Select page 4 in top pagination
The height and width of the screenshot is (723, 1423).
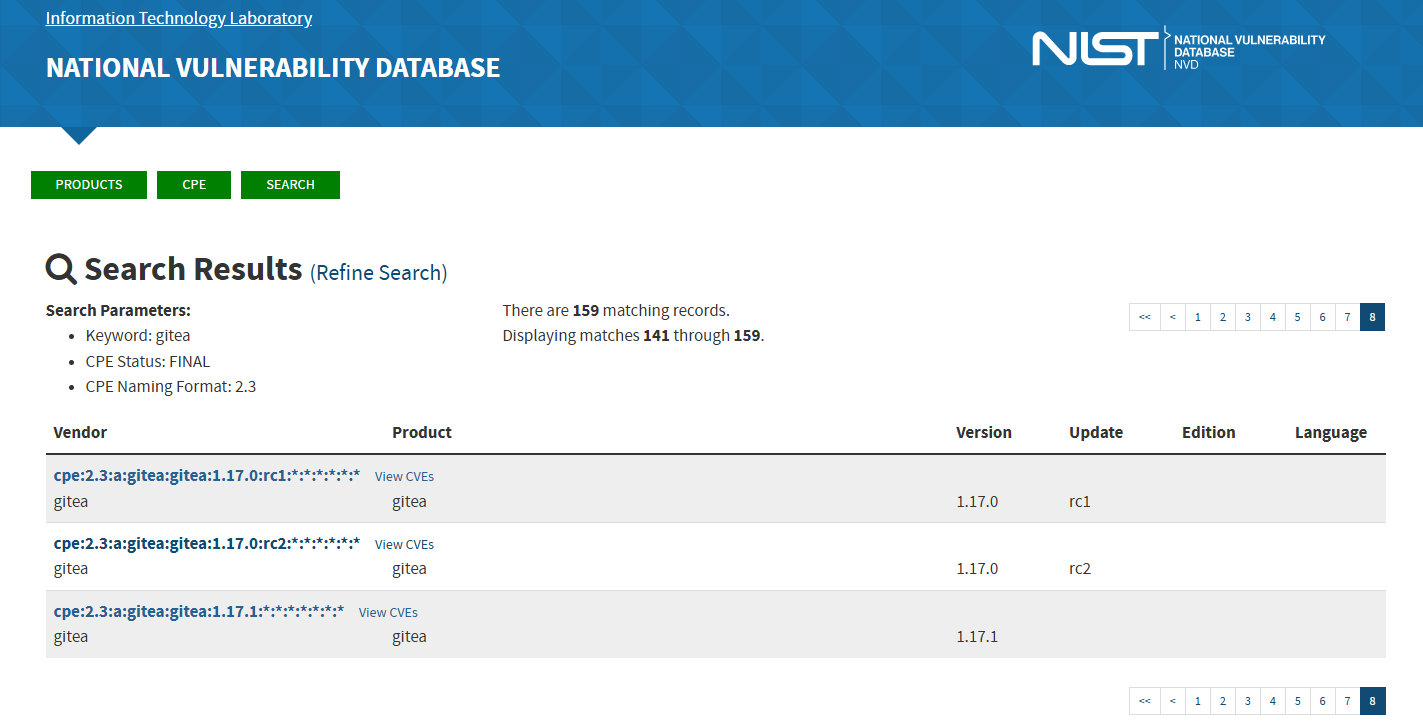(x=1273, y=317)
